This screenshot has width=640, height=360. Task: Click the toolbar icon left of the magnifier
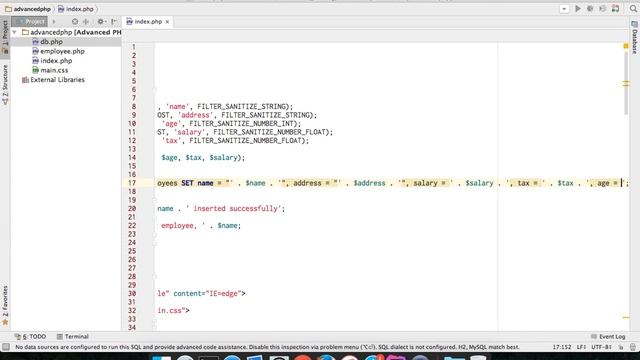pyautogui.click(x=616, y=9)
